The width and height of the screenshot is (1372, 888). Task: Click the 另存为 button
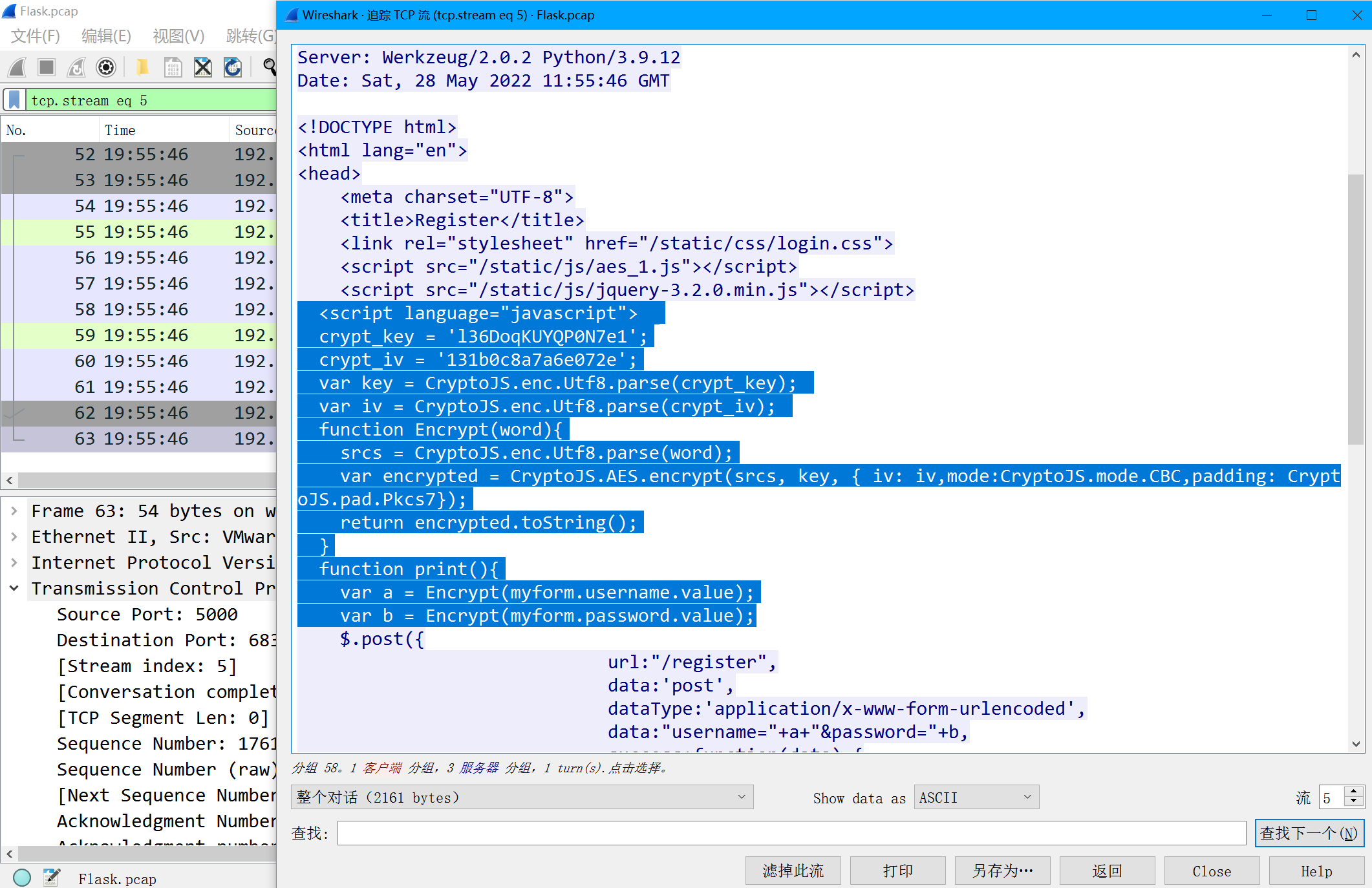[1002, 871]
